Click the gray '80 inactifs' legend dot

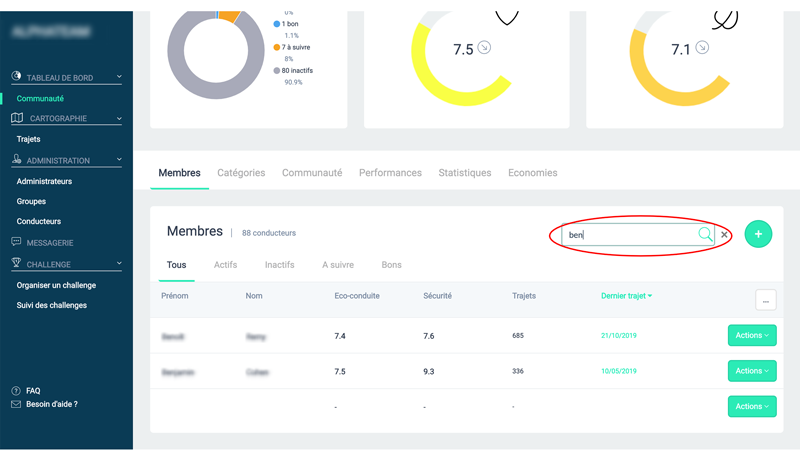(277, 71)
